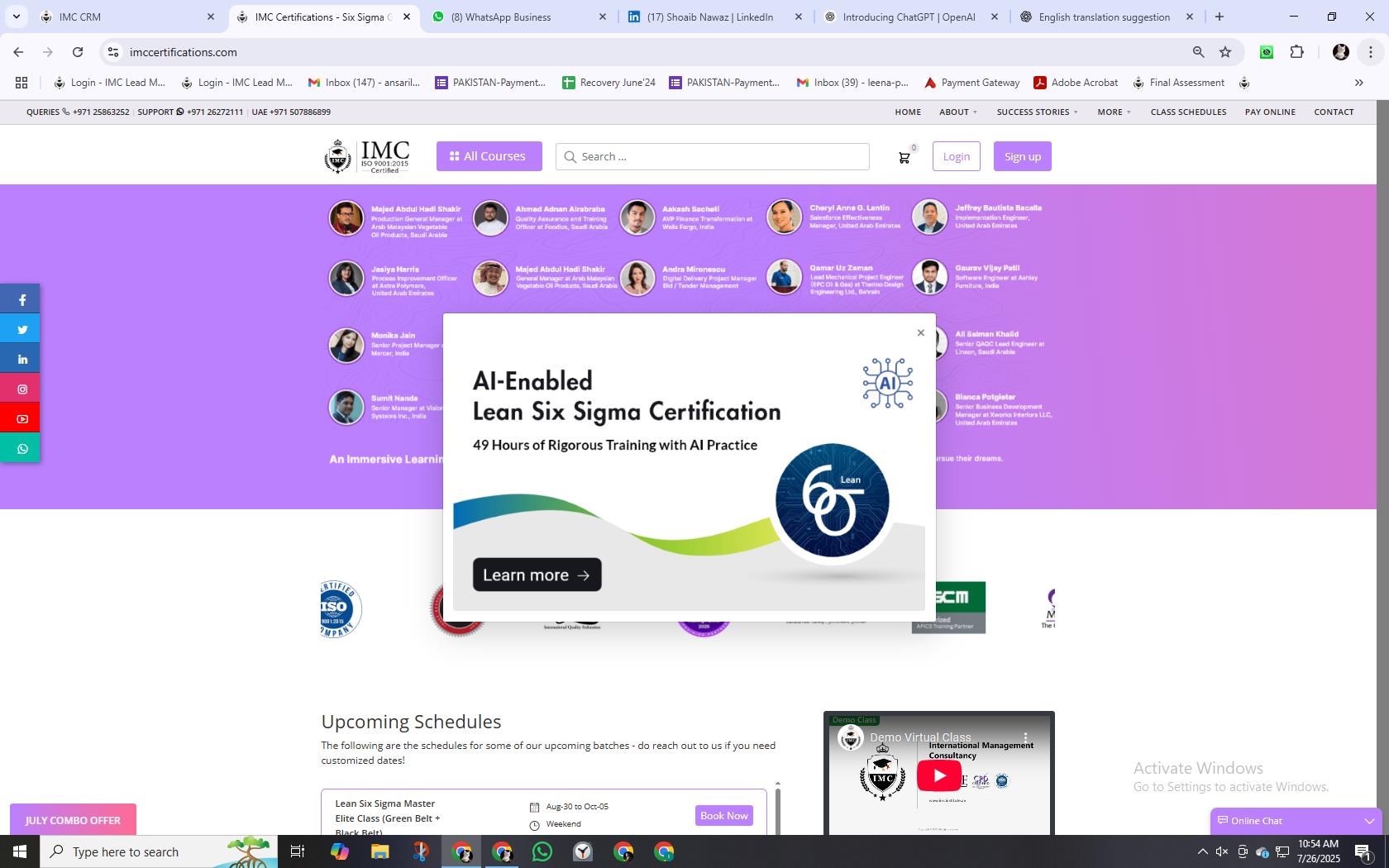The height and width of the screenshot is (868, 1389).
Task: Switch to the LinkedIn Shoaib Nawaz tab
Action: tap(715, 17)
